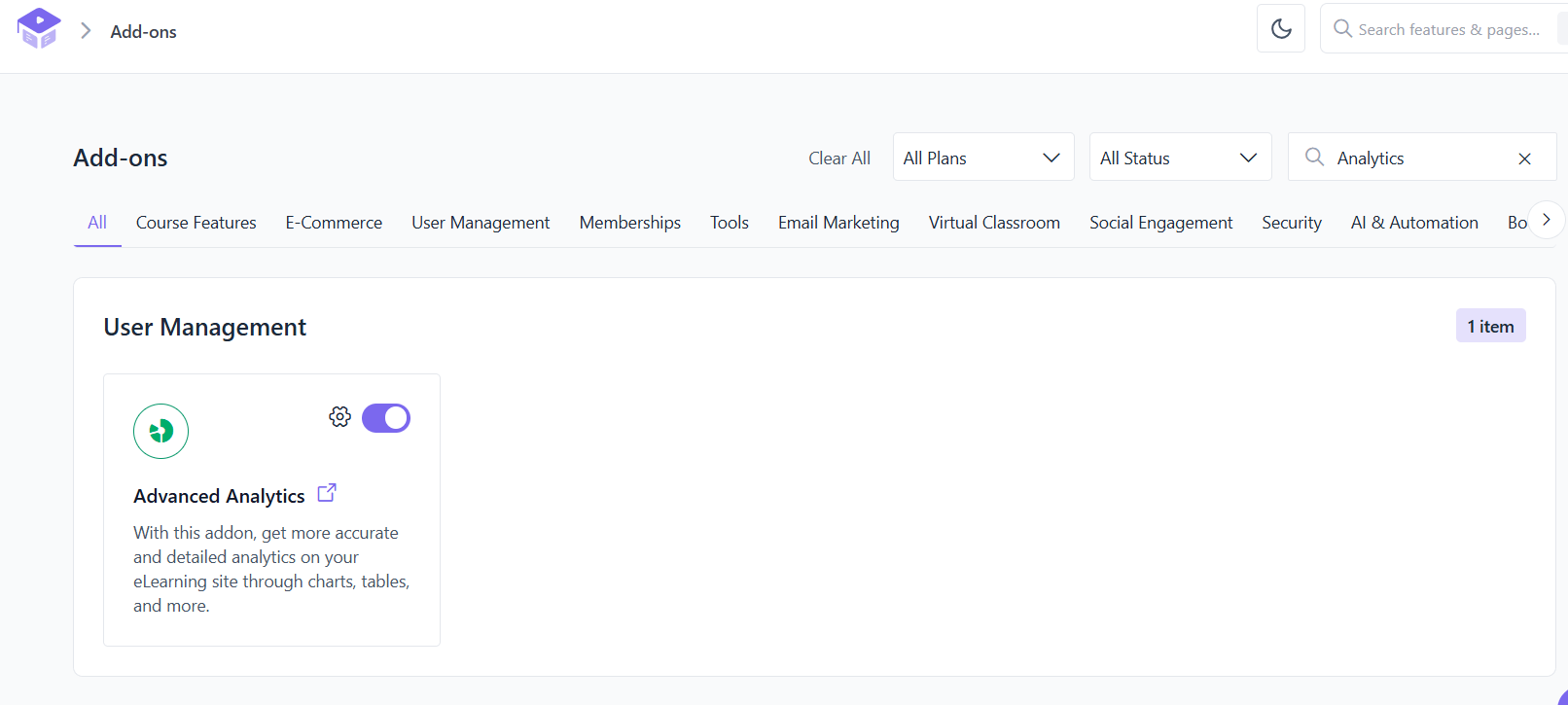Open the Virtual Classroom tab

click(x=994, y=223)
